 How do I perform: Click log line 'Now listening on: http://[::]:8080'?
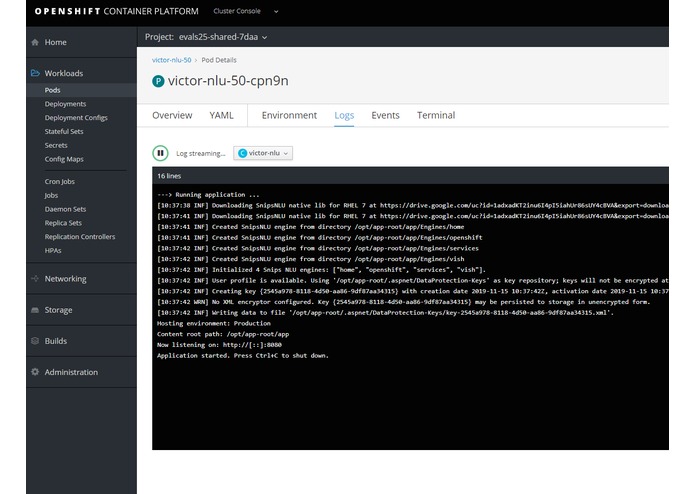point(219,345)
